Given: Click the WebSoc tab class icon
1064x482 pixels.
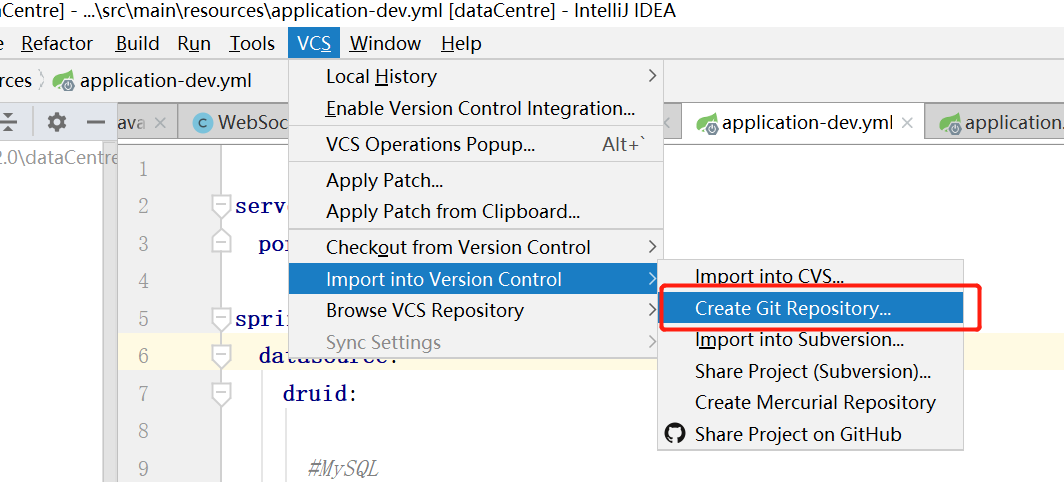Looking at the screenshot, I should 202,123.
